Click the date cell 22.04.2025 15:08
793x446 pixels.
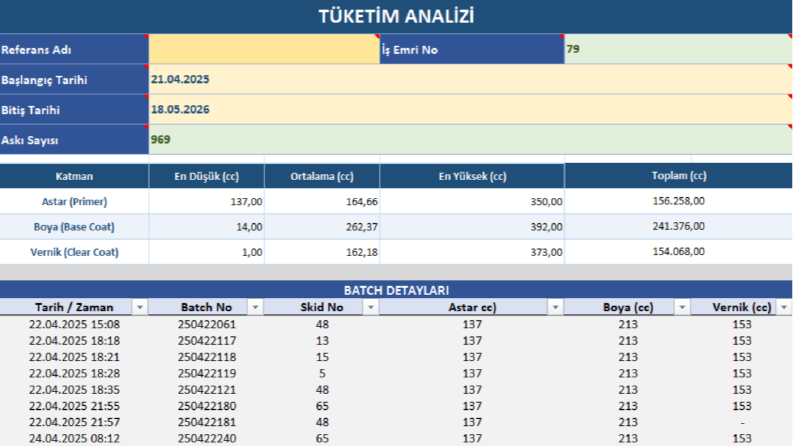[74, 324]
